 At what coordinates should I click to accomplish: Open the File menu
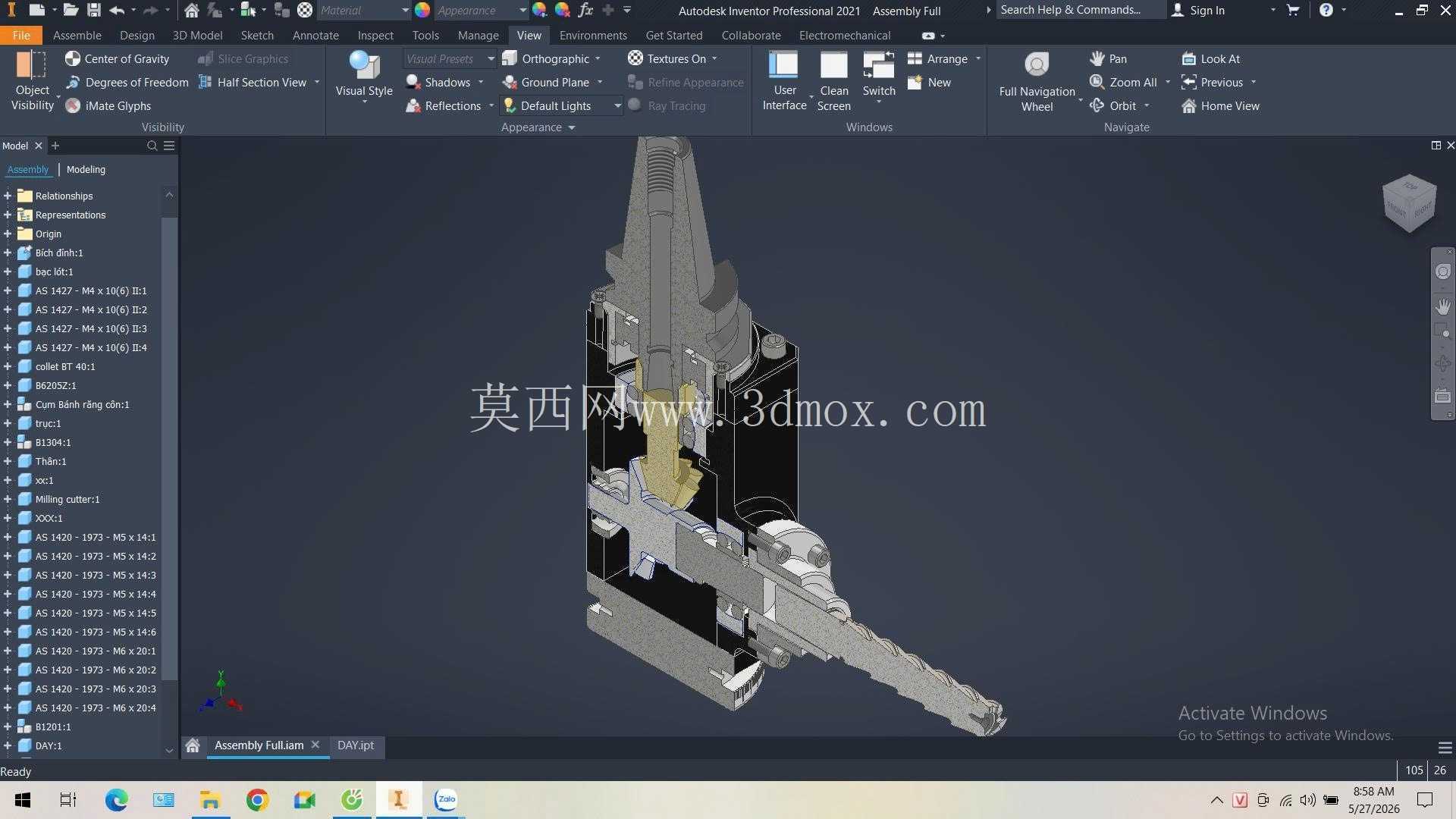tap(21, 35)
